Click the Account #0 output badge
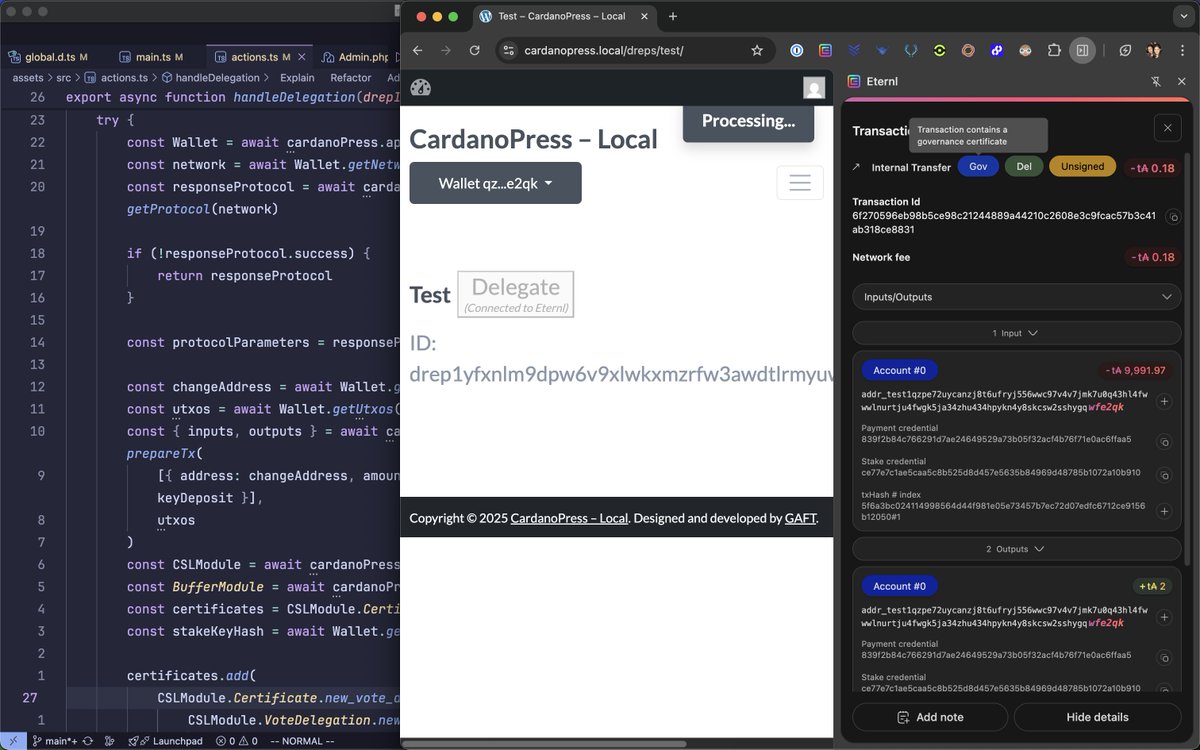 [x=899, y=586]
